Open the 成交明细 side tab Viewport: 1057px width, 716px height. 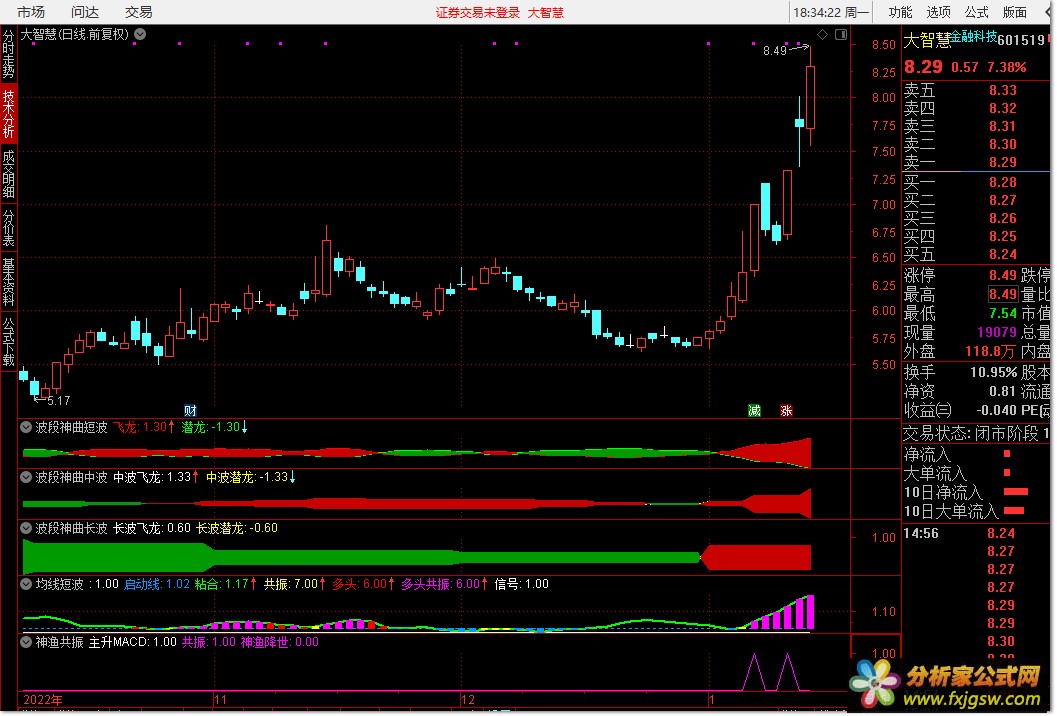pyautogui.click(x=8, y=173)
